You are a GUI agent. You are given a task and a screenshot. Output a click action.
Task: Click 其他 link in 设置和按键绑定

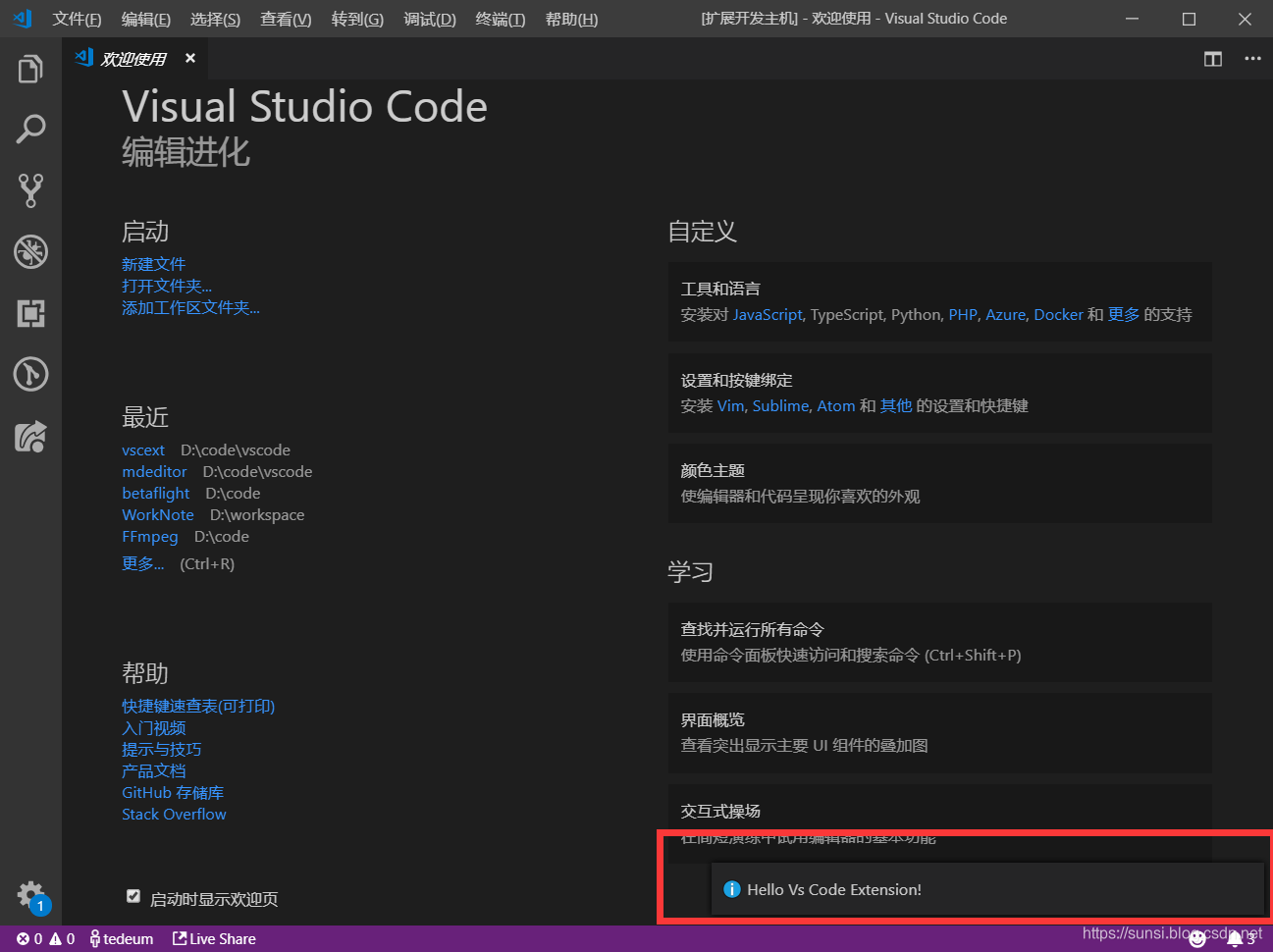(896, 405)
